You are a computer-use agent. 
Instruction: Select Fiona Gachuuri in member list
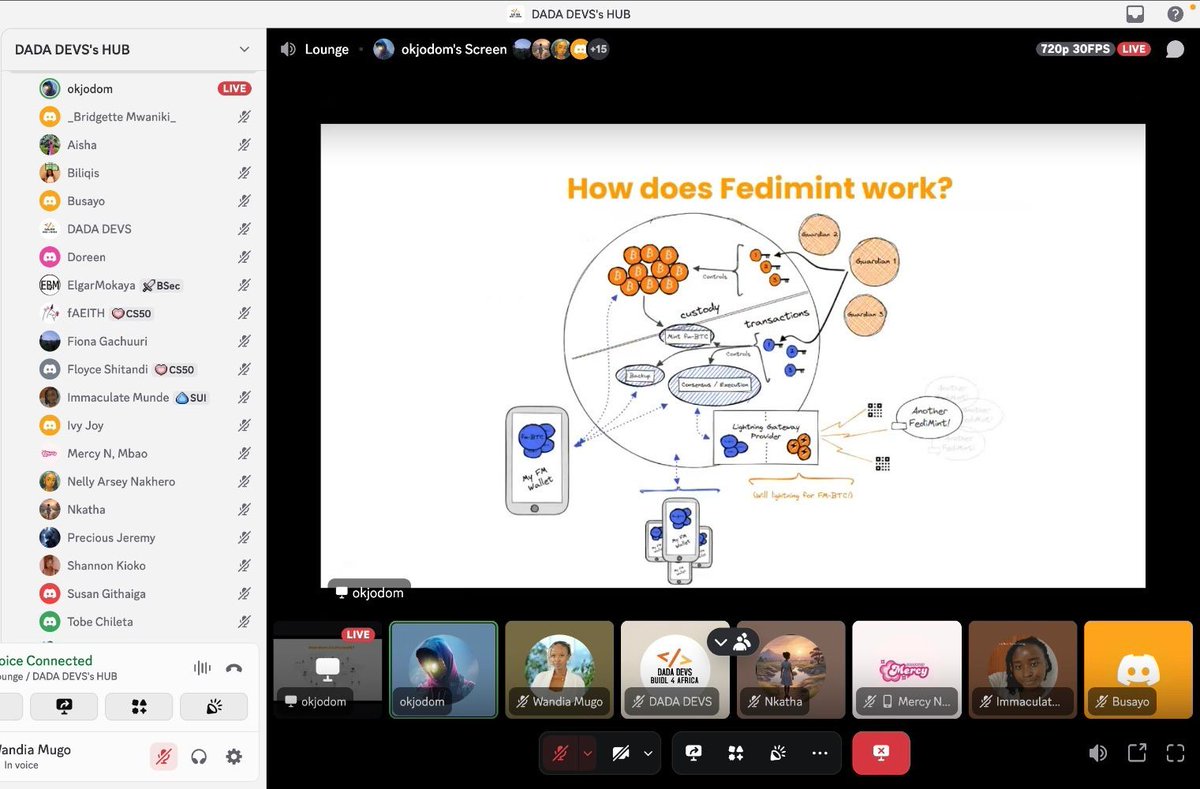(145, 341)
